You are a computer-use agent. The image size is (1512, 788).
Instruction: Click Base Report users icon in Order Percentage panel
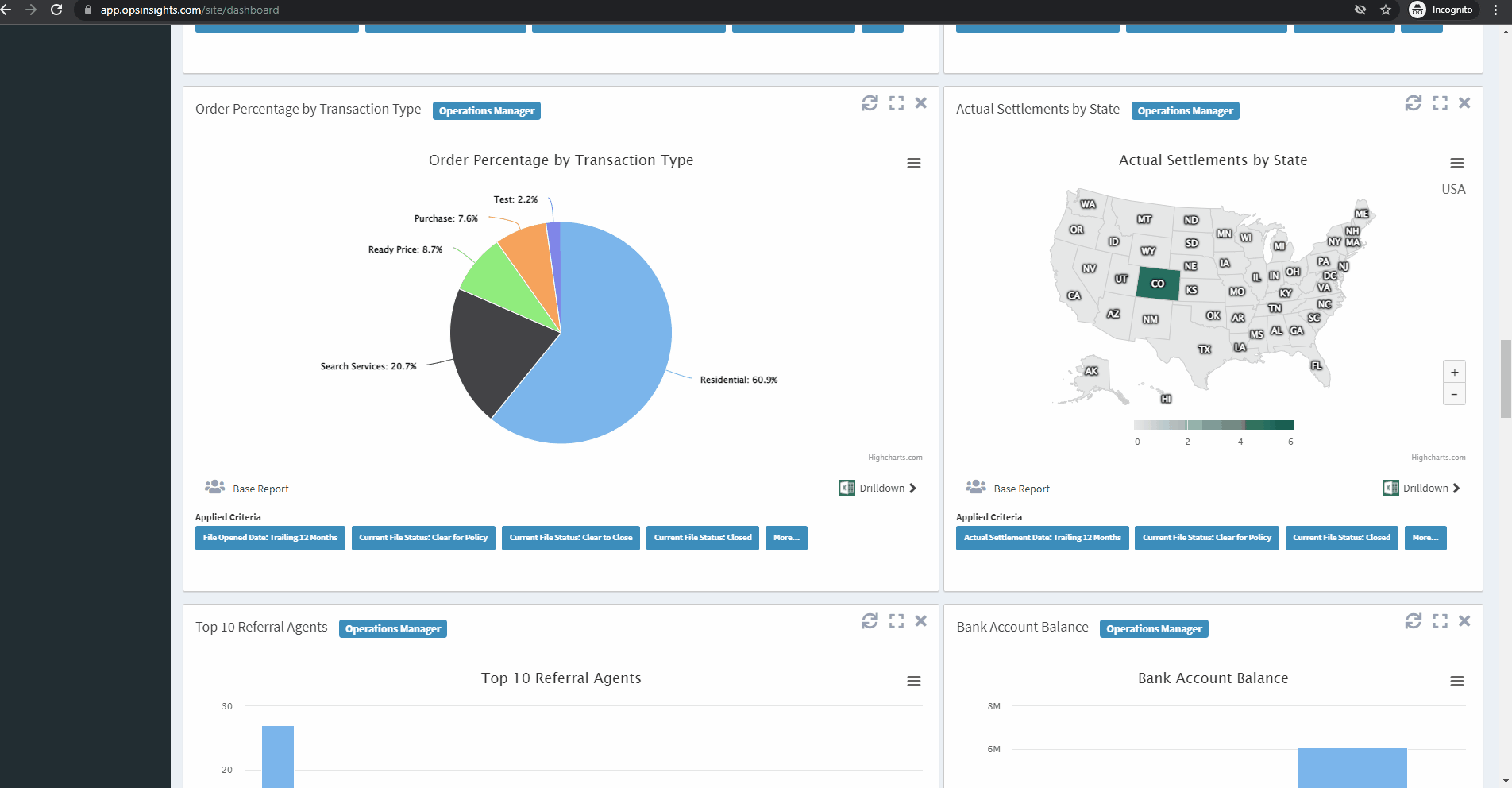coord(214,487)
